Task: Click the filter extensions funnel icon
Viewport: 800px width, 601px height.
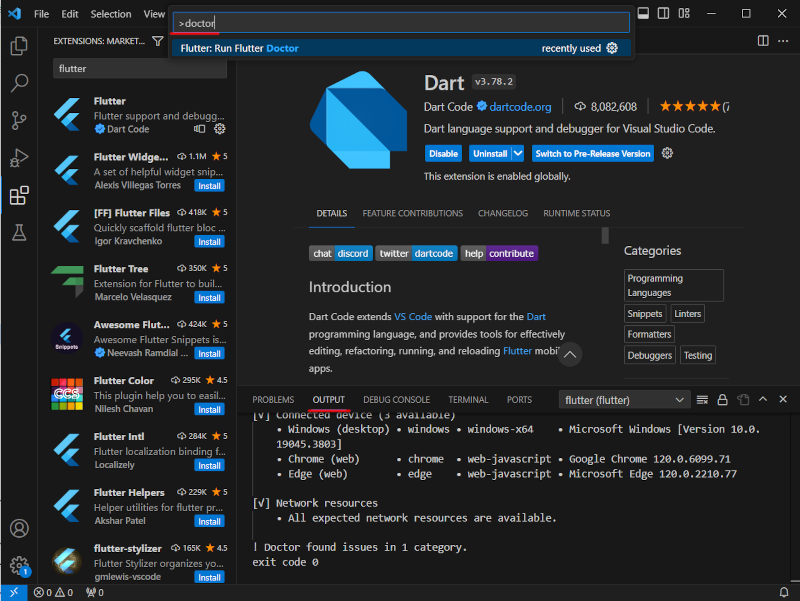Action: pos(158,41)
